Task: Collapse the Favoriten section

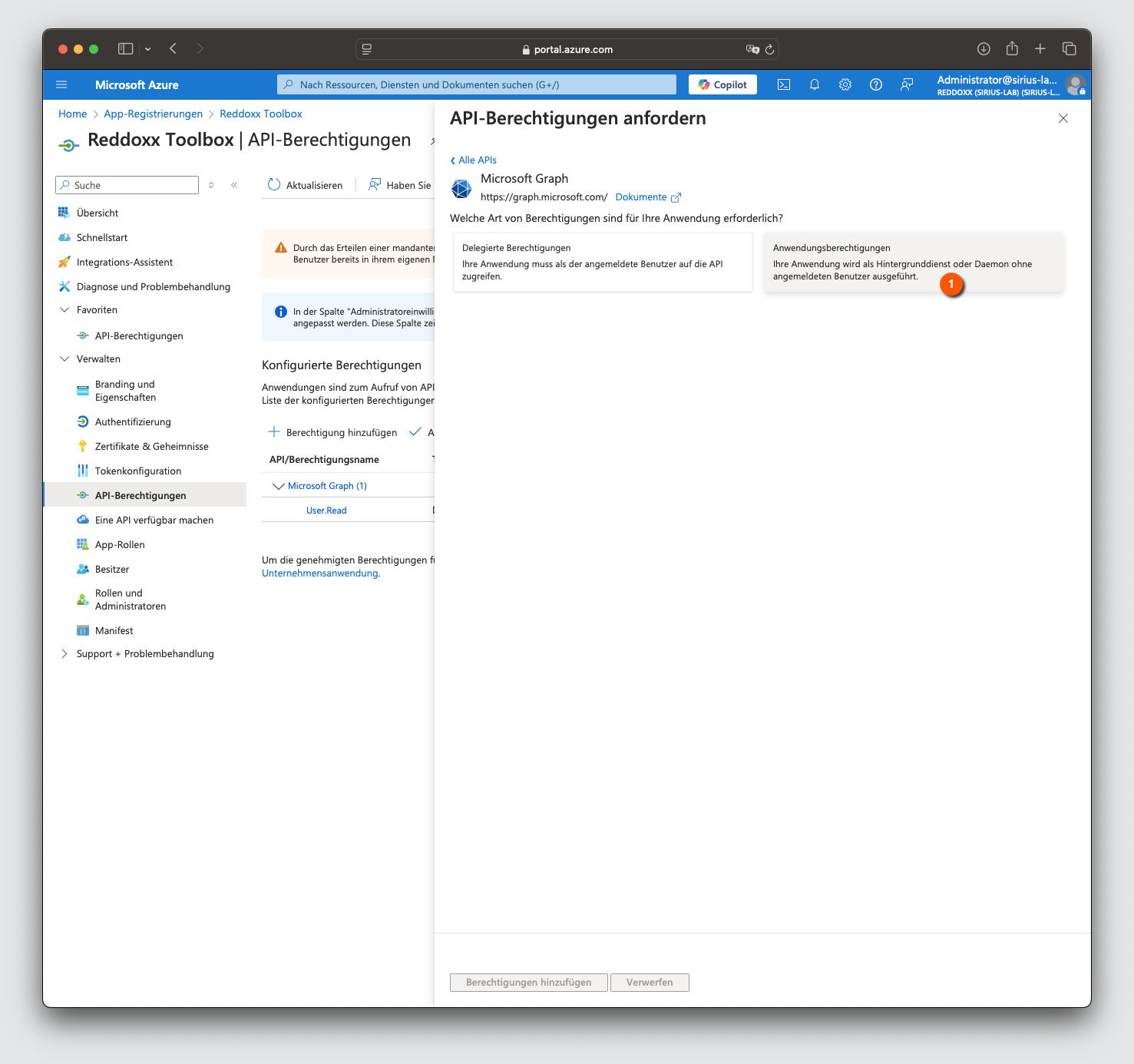Action: 64,309
